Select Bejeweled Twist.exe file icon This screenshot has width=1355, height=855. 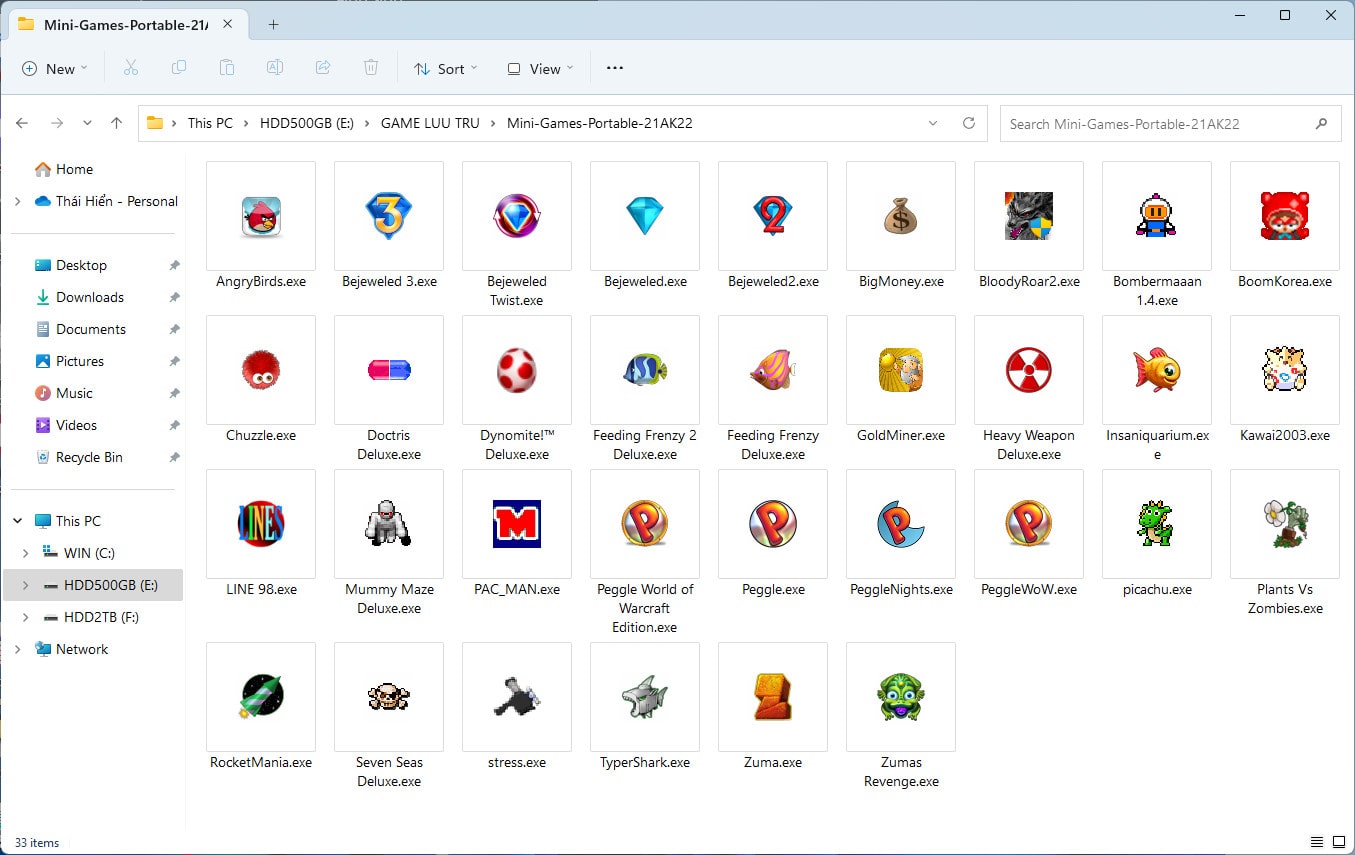517,216
